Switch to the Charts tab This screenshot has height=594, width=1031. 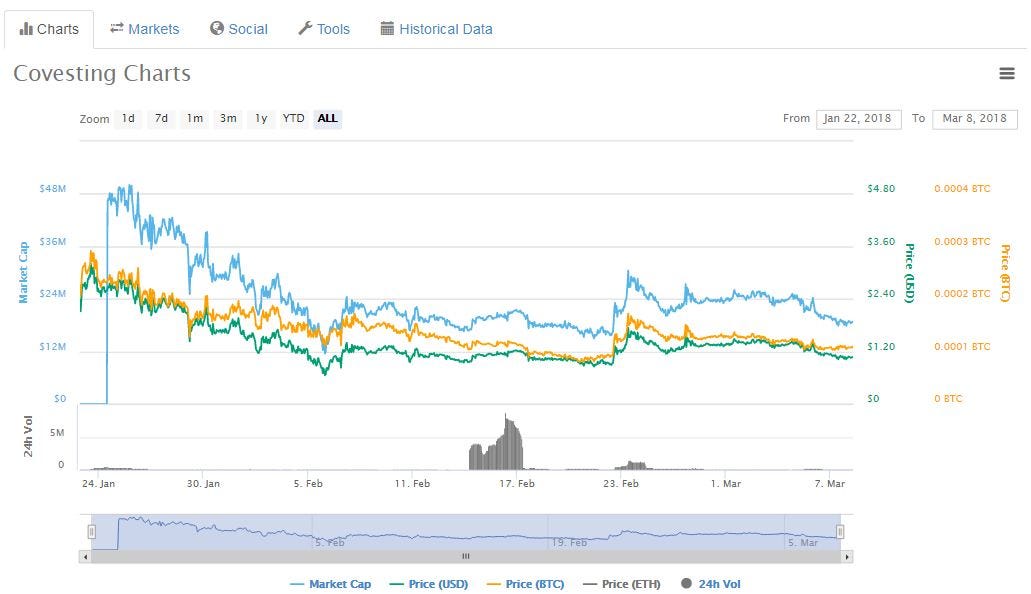point(49,29)
